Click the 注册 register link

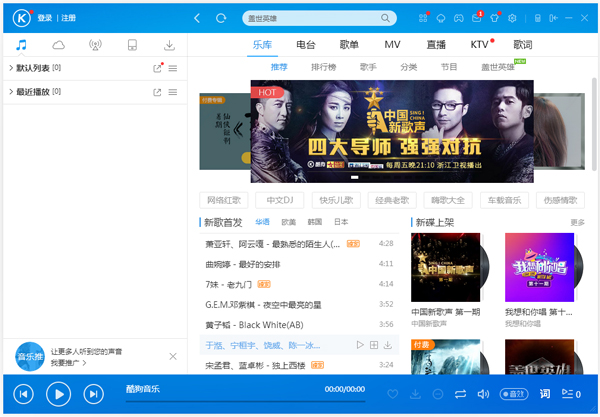click(68, 18)
